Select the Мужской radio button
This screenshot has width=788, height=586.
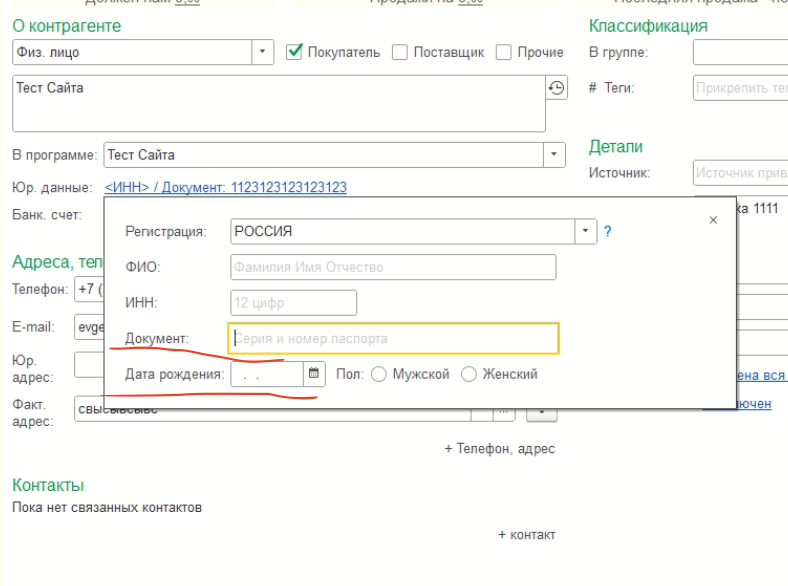(378, 374)
